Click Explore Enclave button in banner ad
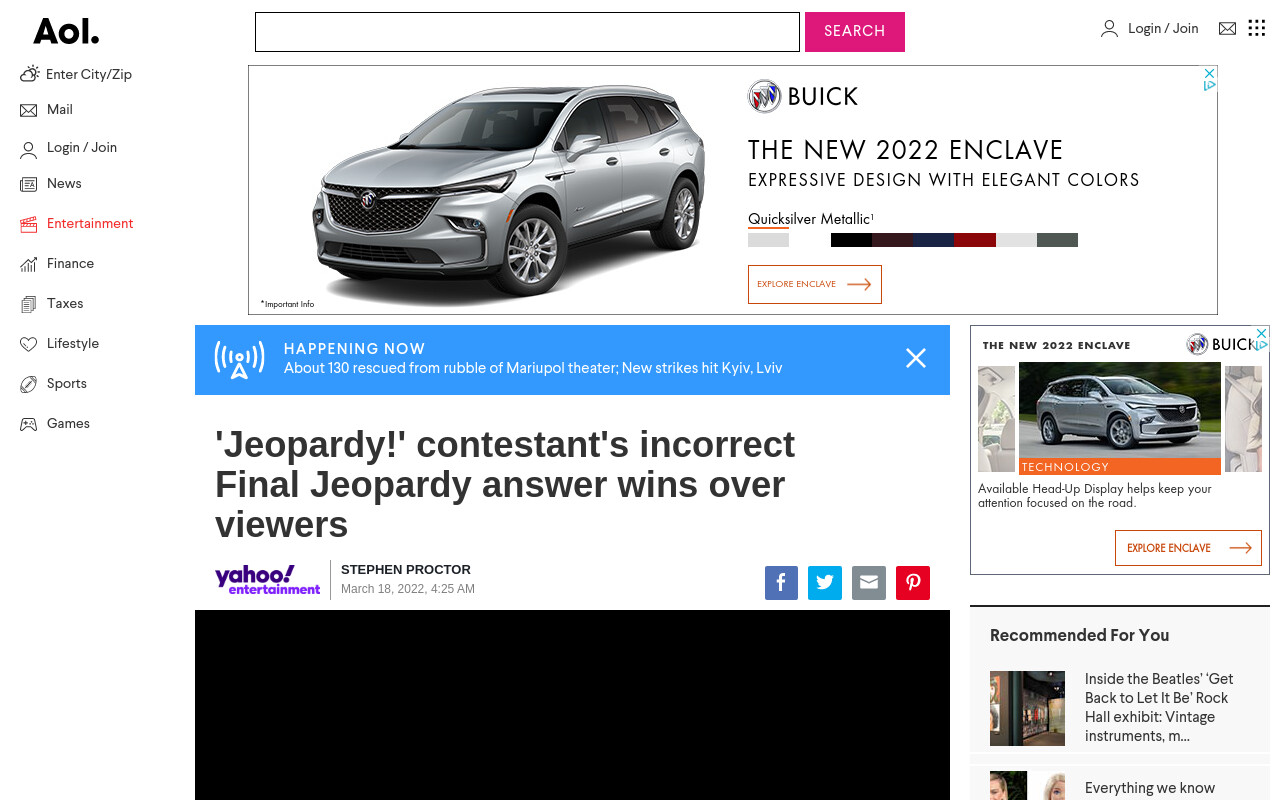The image size is (1280, 800). pyautogui.click(x=815, y=284)
